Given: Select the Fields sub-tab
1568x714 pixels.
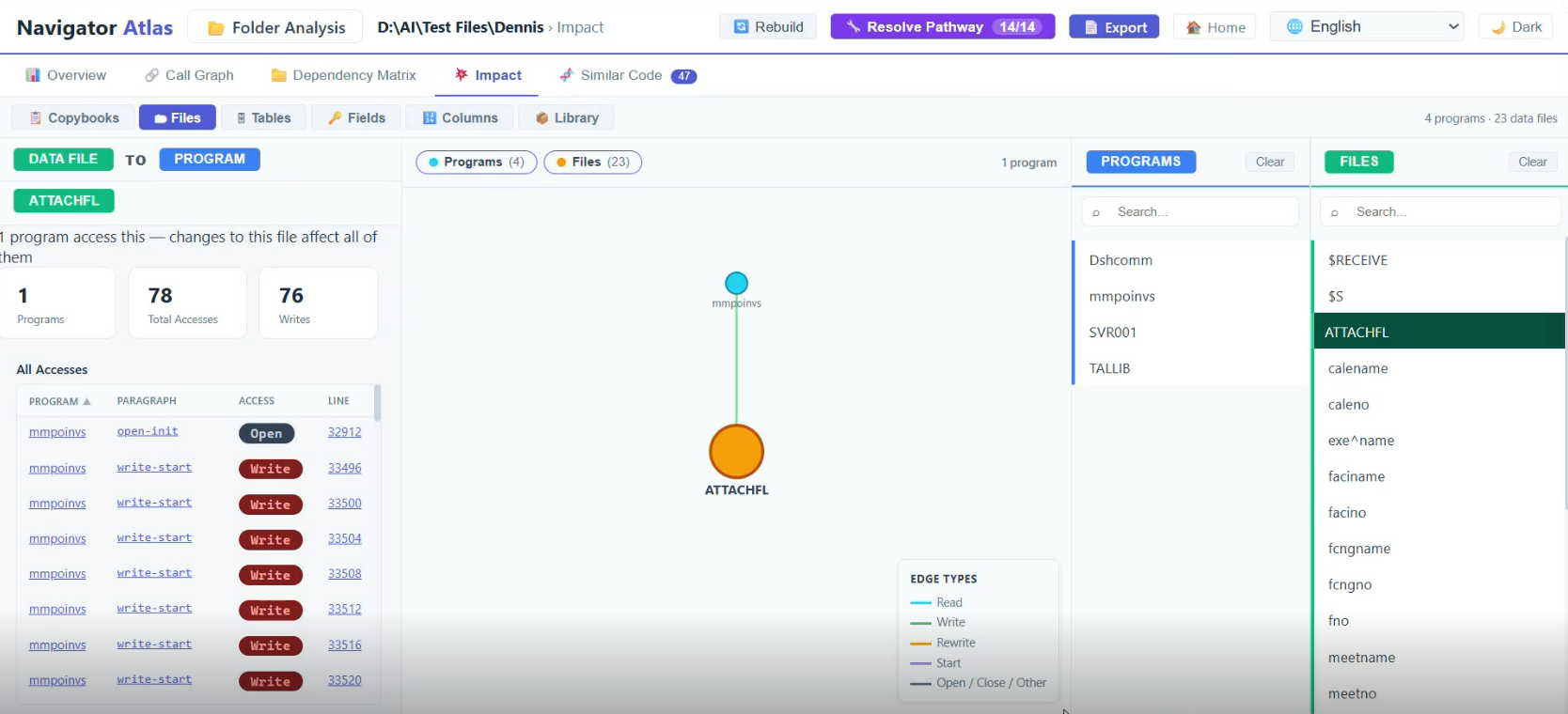Looking at the screenshot, I should pyautogui.click(x=355, y=117).
